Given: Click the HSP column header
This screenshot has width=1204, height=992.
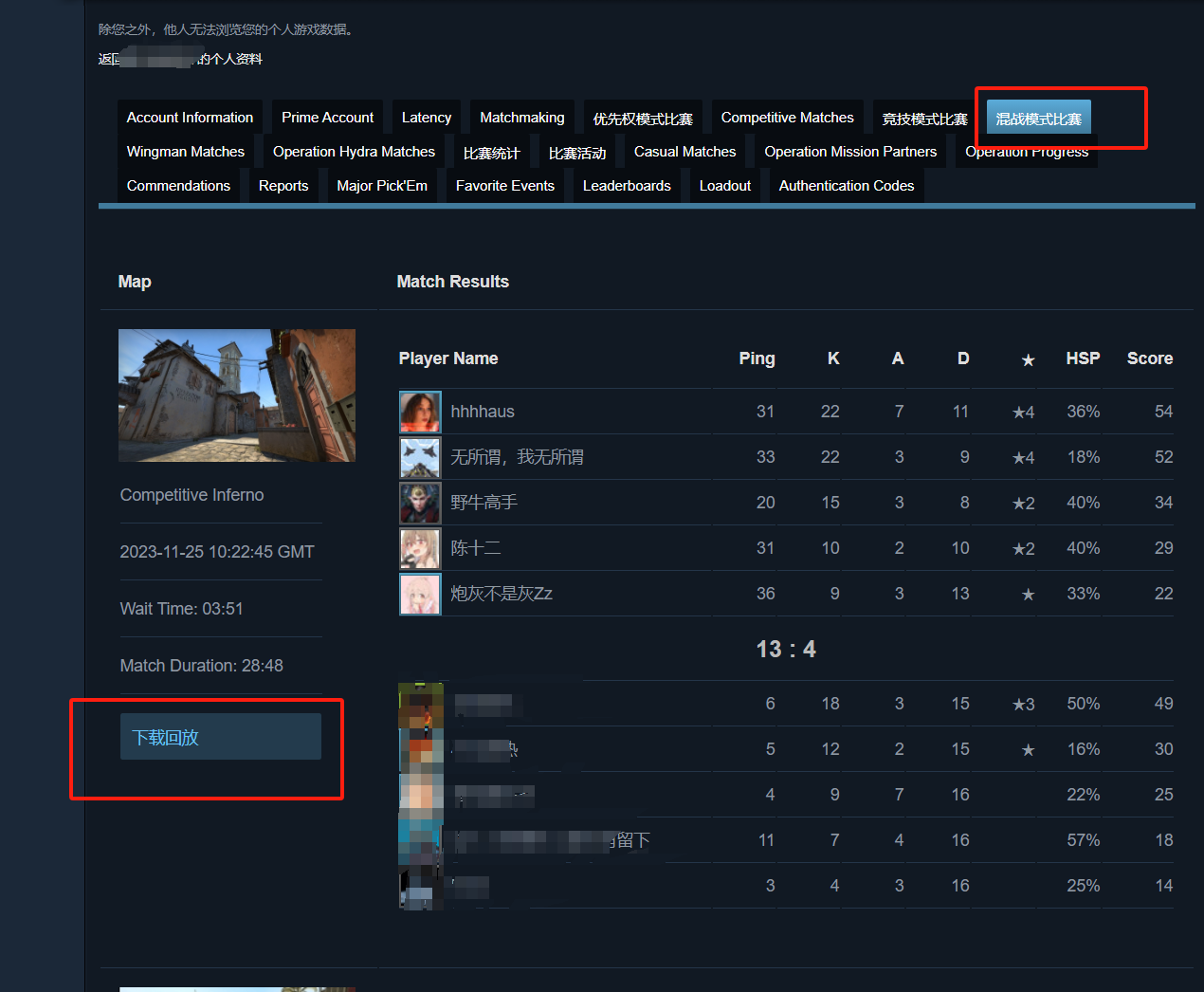Looking at the screenshot, I should click(1083, 358).
